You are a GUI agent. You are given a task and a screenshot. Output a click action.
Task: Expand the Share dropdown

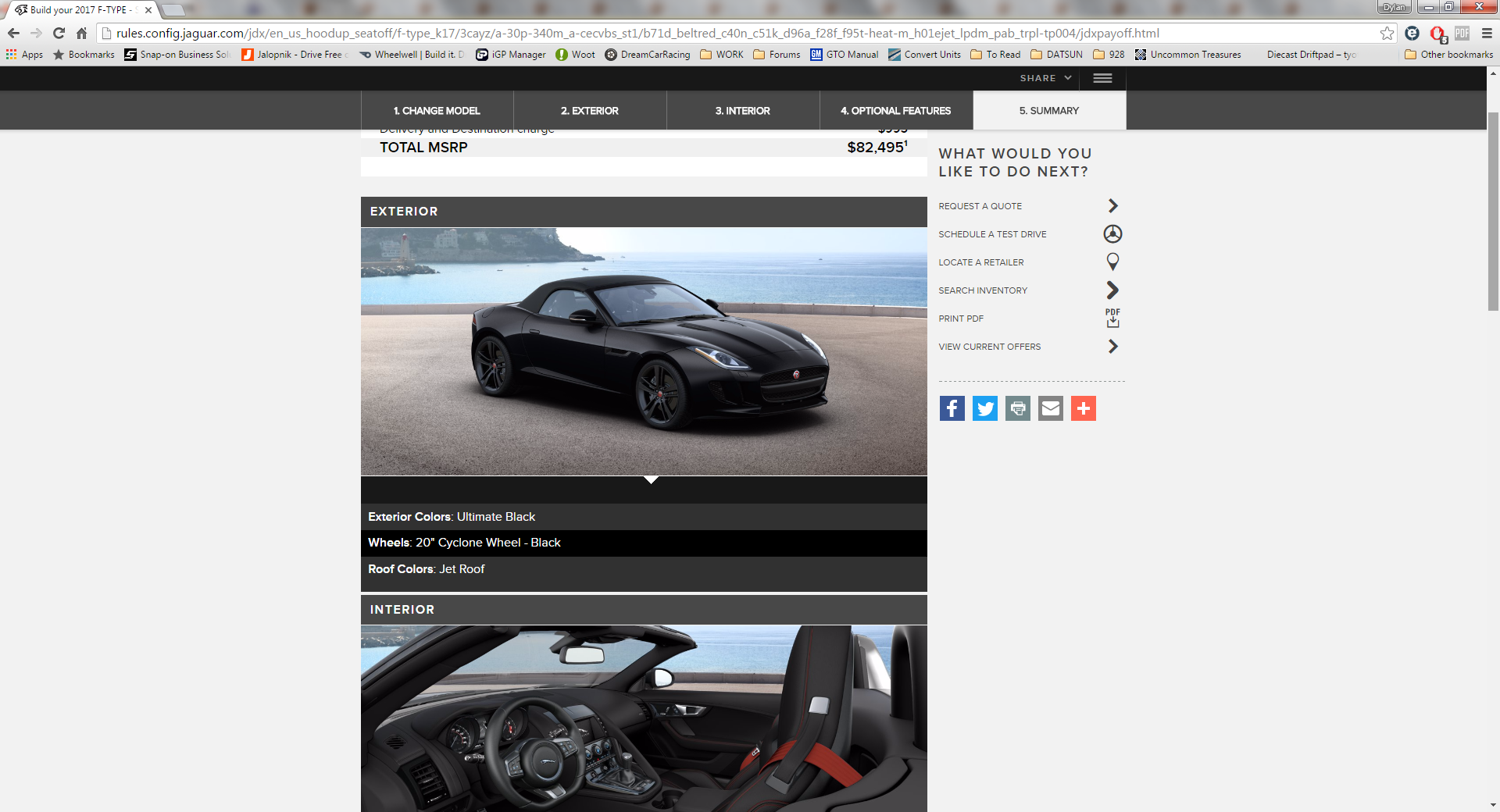(1045, 78)
